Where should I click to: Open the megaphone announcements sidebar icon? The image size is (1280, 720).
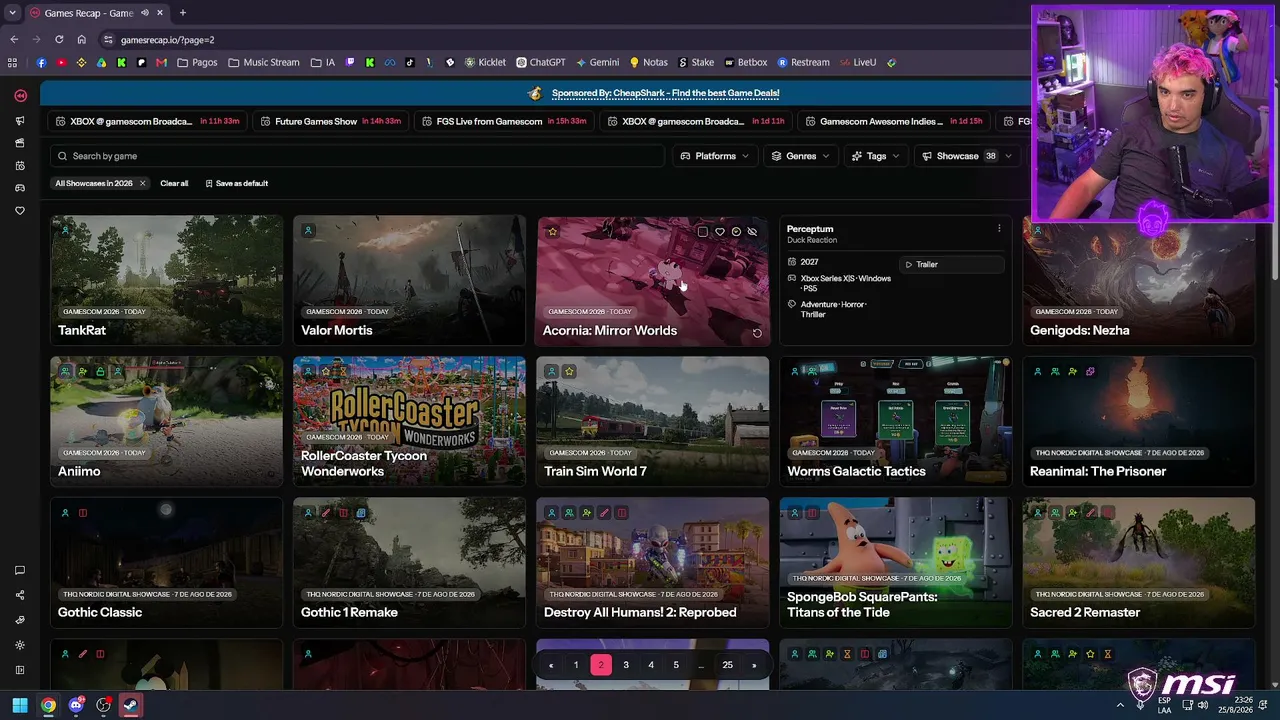coord(20,121)
